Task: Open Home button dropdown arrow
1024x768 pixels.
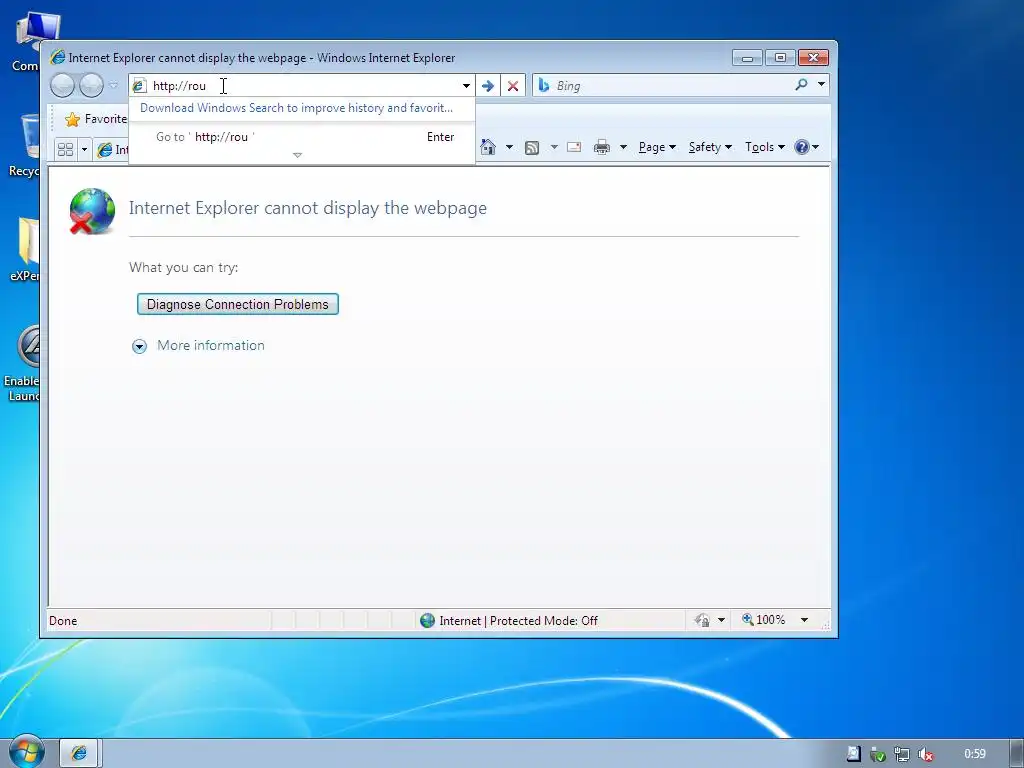Action: click(509, 147)
